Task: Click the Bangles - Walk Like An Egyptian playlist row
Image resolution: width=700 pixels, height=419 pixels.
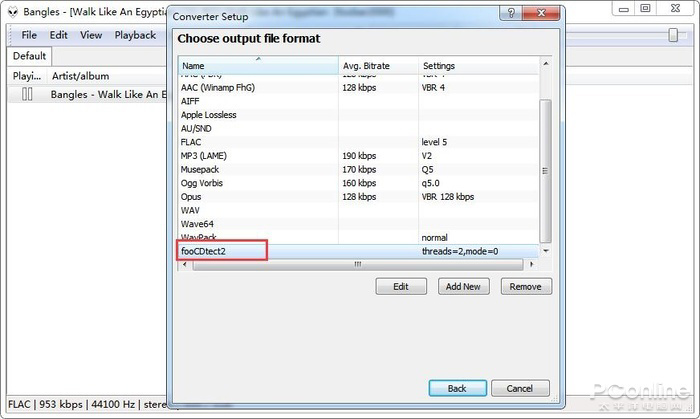Action: tap(87, 94)
